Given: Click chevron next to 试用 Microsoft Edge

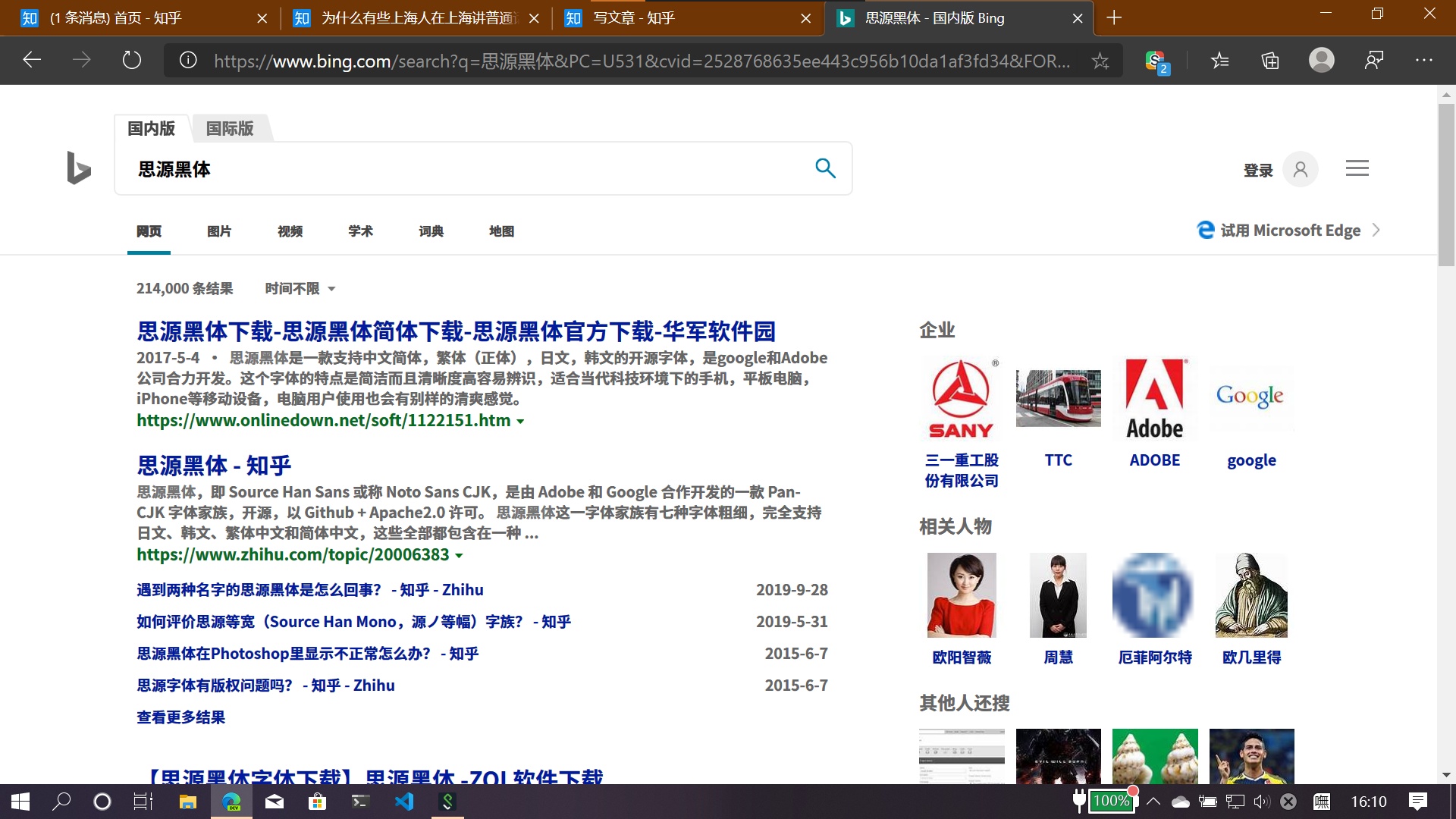Looking at the screenshot, I should (1376, 230).
